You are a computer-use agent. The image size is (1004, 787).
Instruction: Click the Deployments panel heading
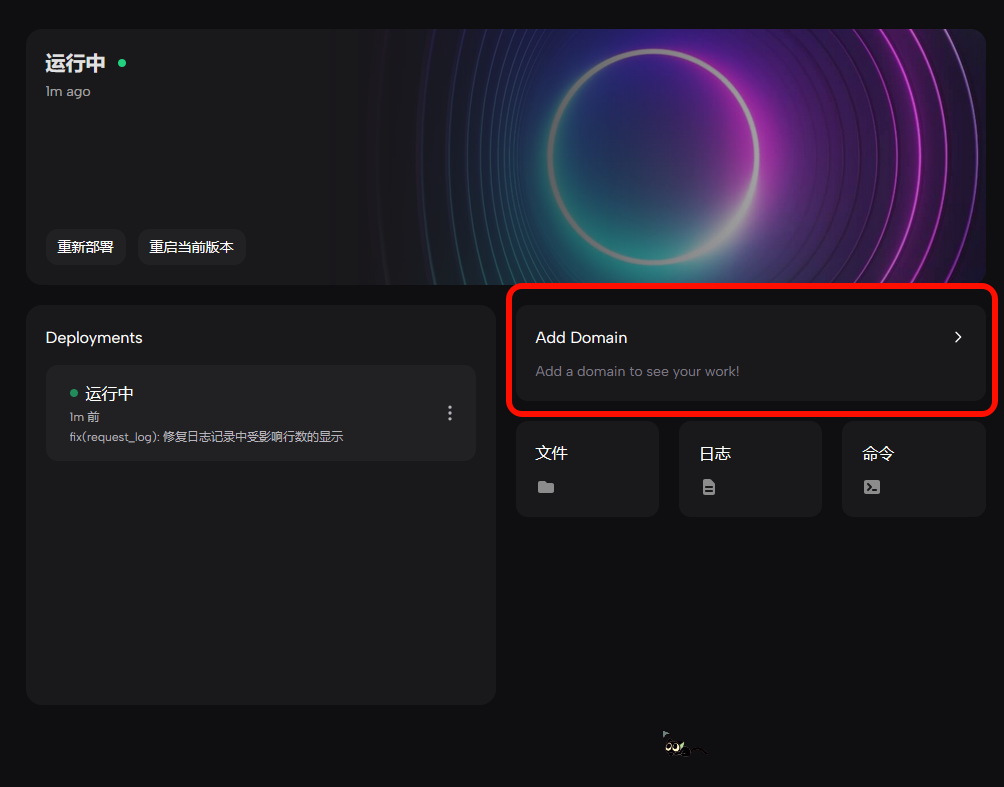coord(94,338)
